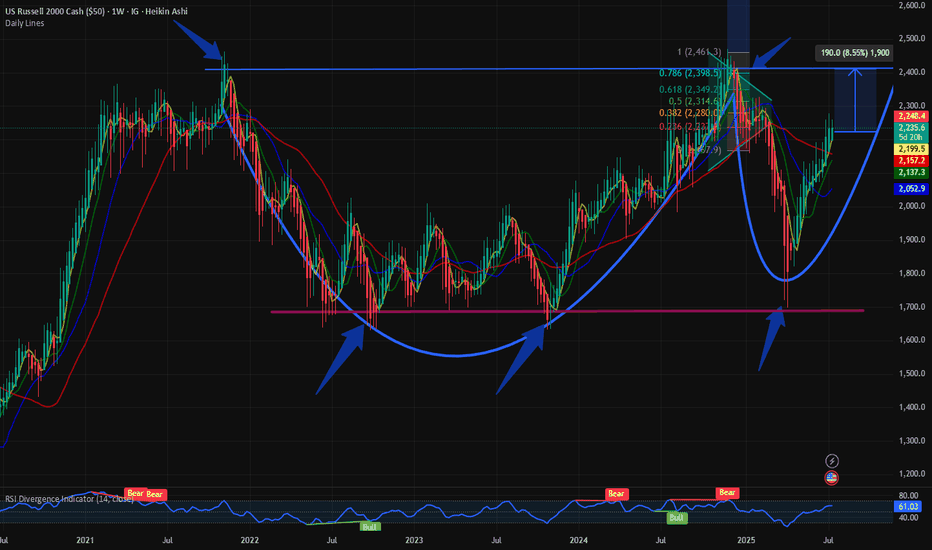Click the red 2,157.2 price tag

click(911, 161)
